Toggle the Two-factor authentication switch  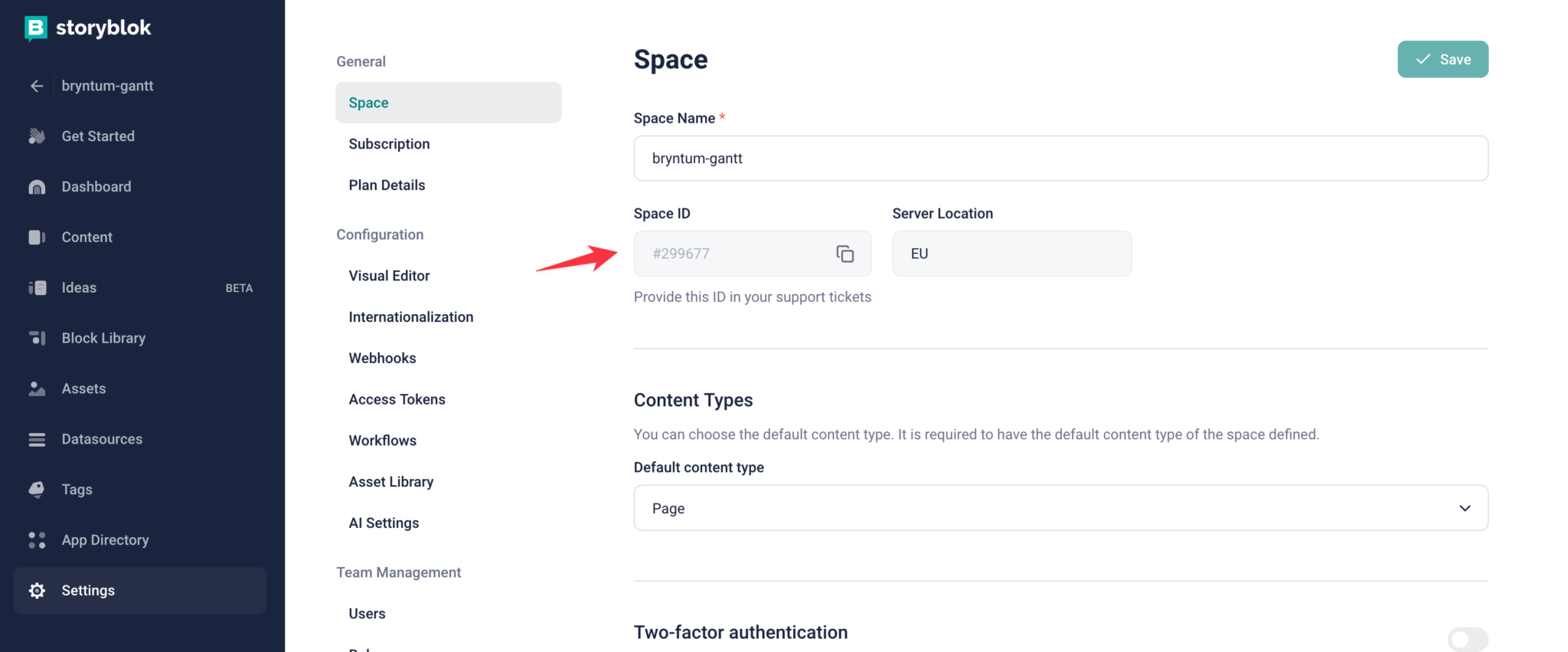(1468, 639)
